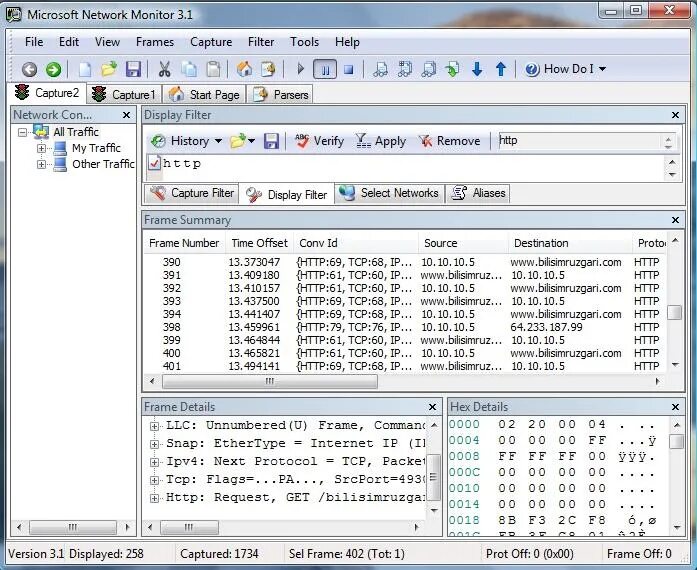
Task: Expand the Ipv4 detail node
Action: click(x=154, y=462)
